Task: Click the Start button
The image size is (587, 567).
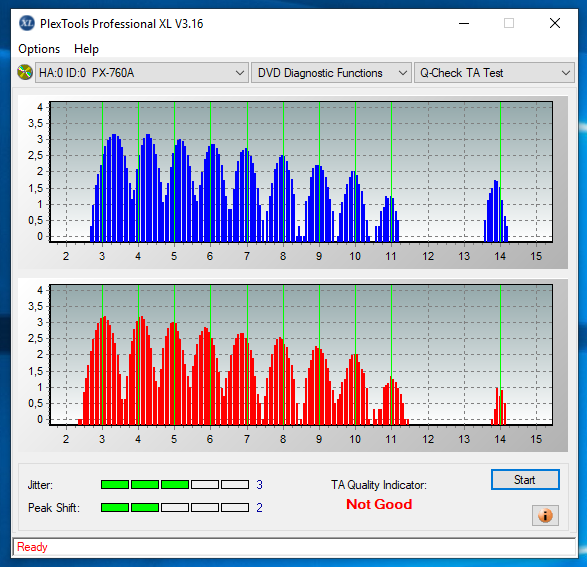Action: click(525, 480)
